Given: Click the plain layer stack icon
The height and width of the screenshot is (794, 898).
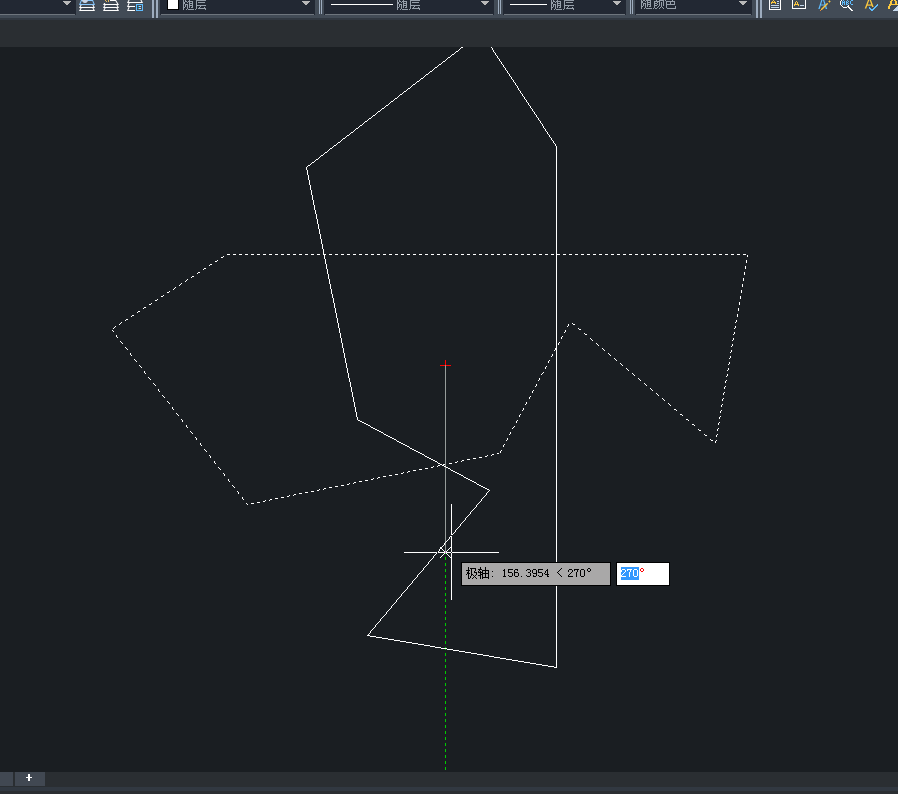Looking at the screenshot, I should (x=87, y=5).
